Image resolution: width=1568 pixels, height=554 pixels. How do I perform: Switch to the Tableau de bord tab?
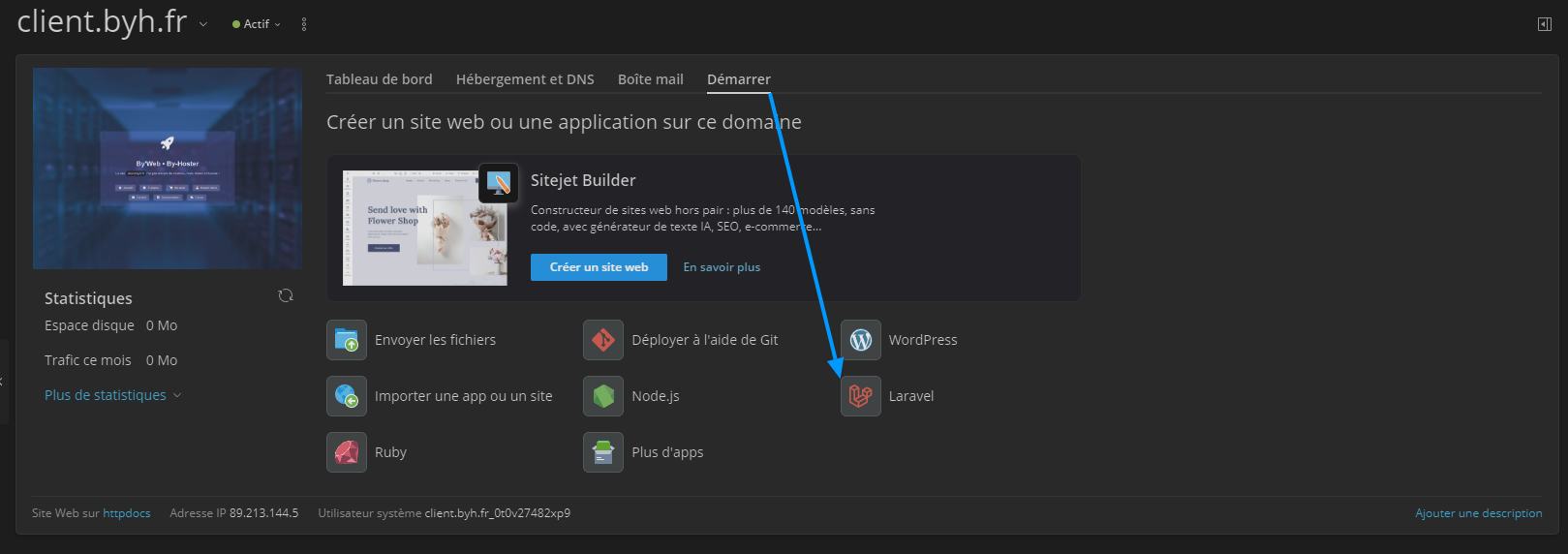[x=379, y=79]
